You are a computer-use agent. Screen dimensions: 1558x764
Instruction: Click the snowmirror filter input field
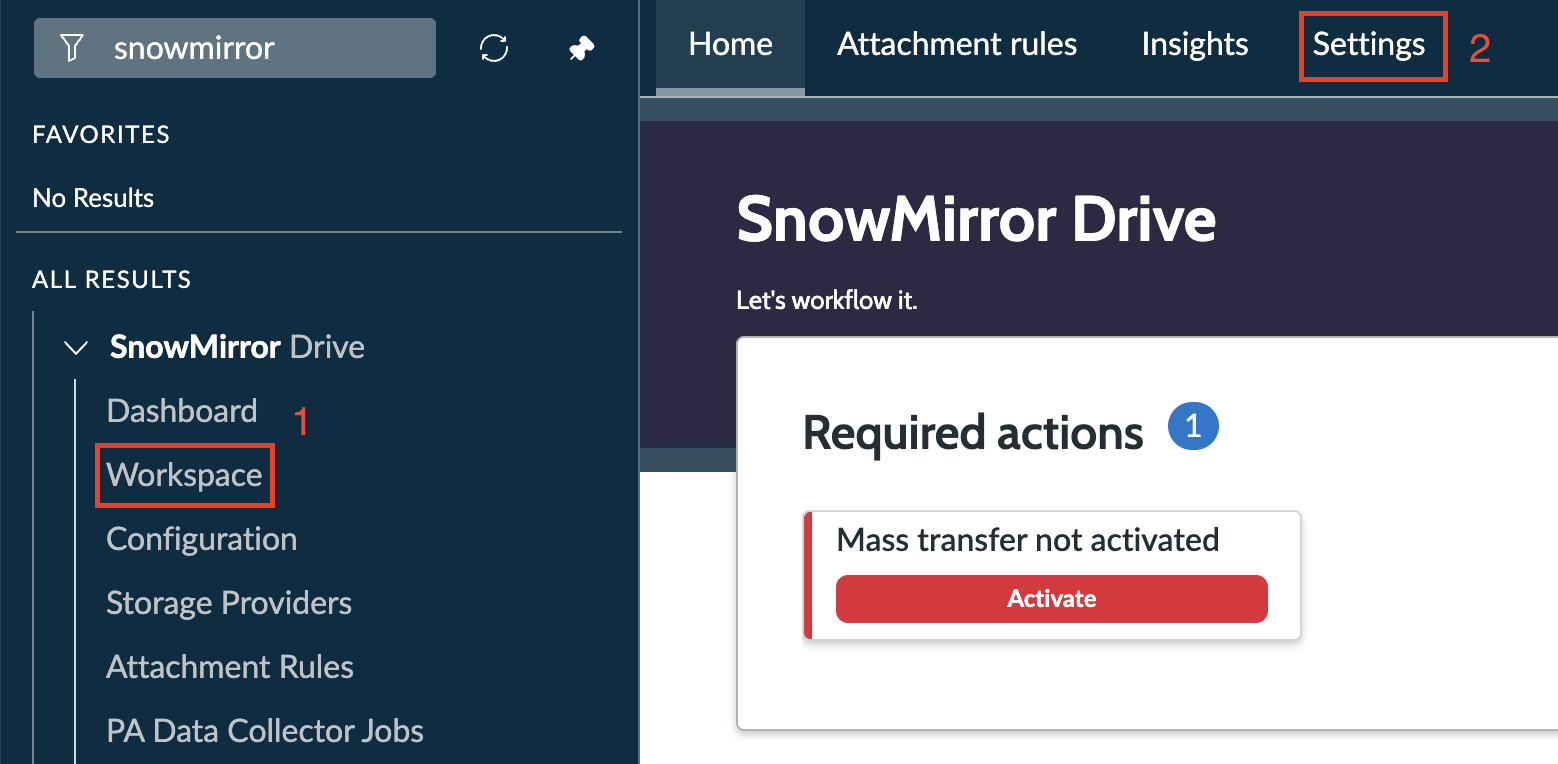(x=235, y=48)
